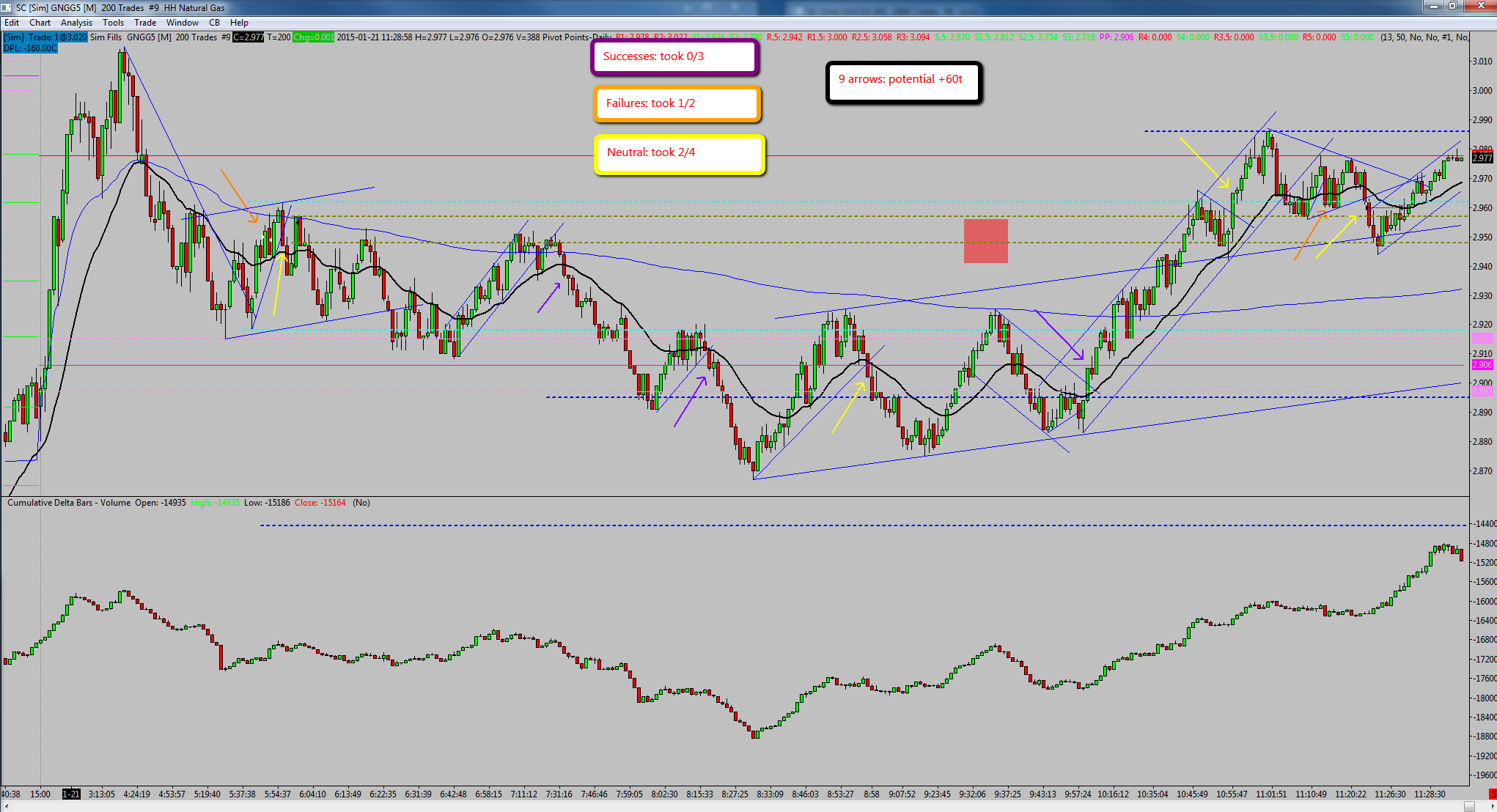The height and width of the screenshot is (812, 1497).
Task: Click the "S2.5: 2.754" pivot value
Action: point(1039,37)
